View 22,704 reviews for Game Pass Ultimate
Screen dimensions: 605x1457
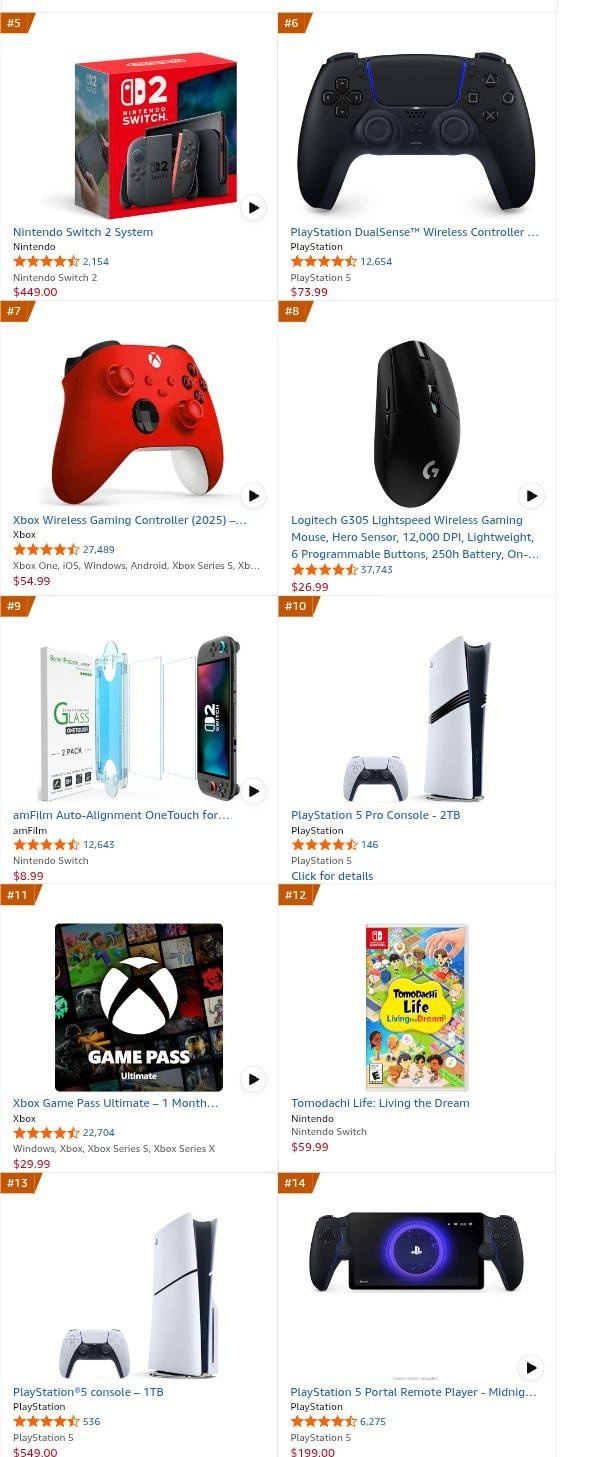tap(98, 1133)
